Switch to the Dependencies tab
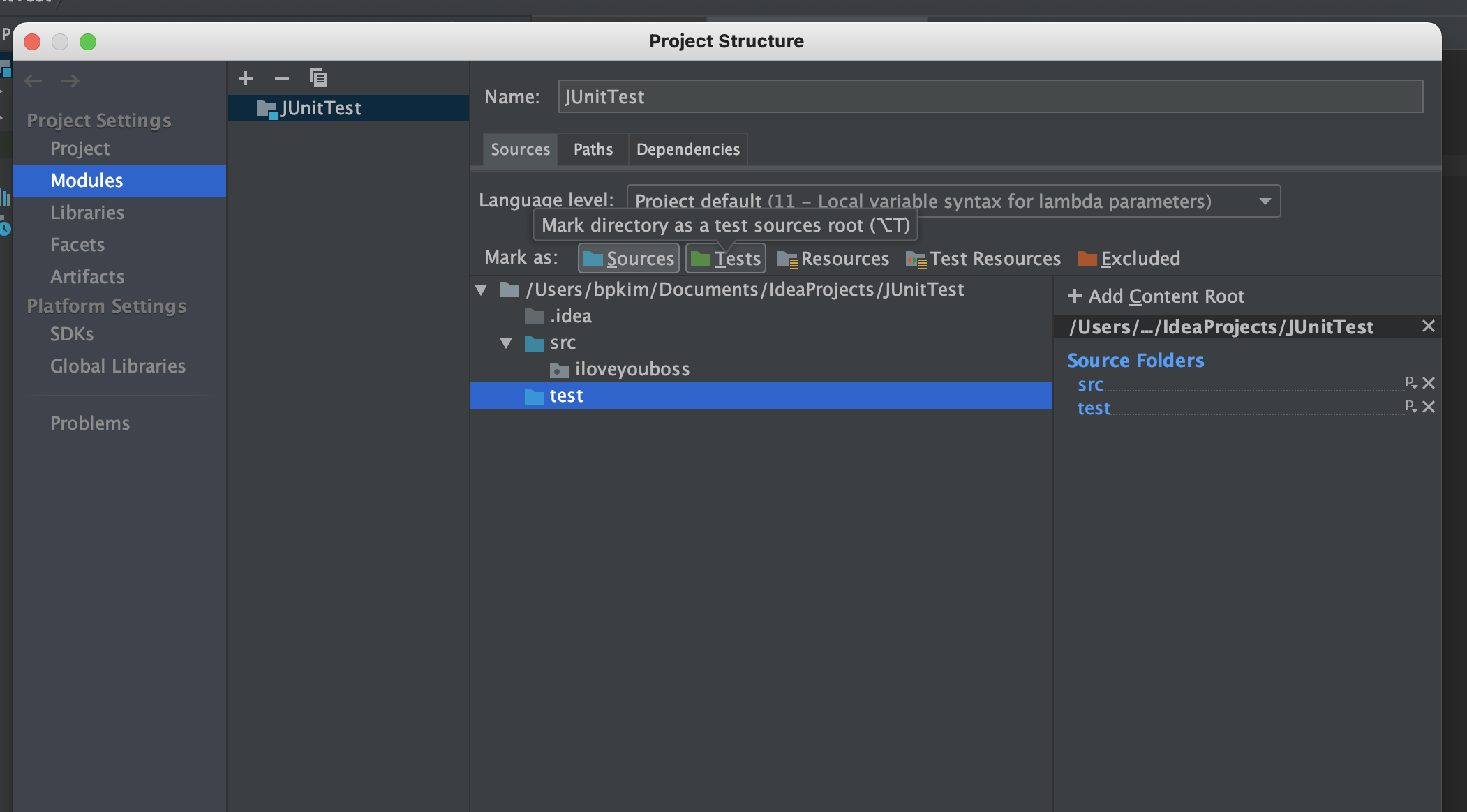The height and width of the screenshot is (812, 1467). [687, 149]
